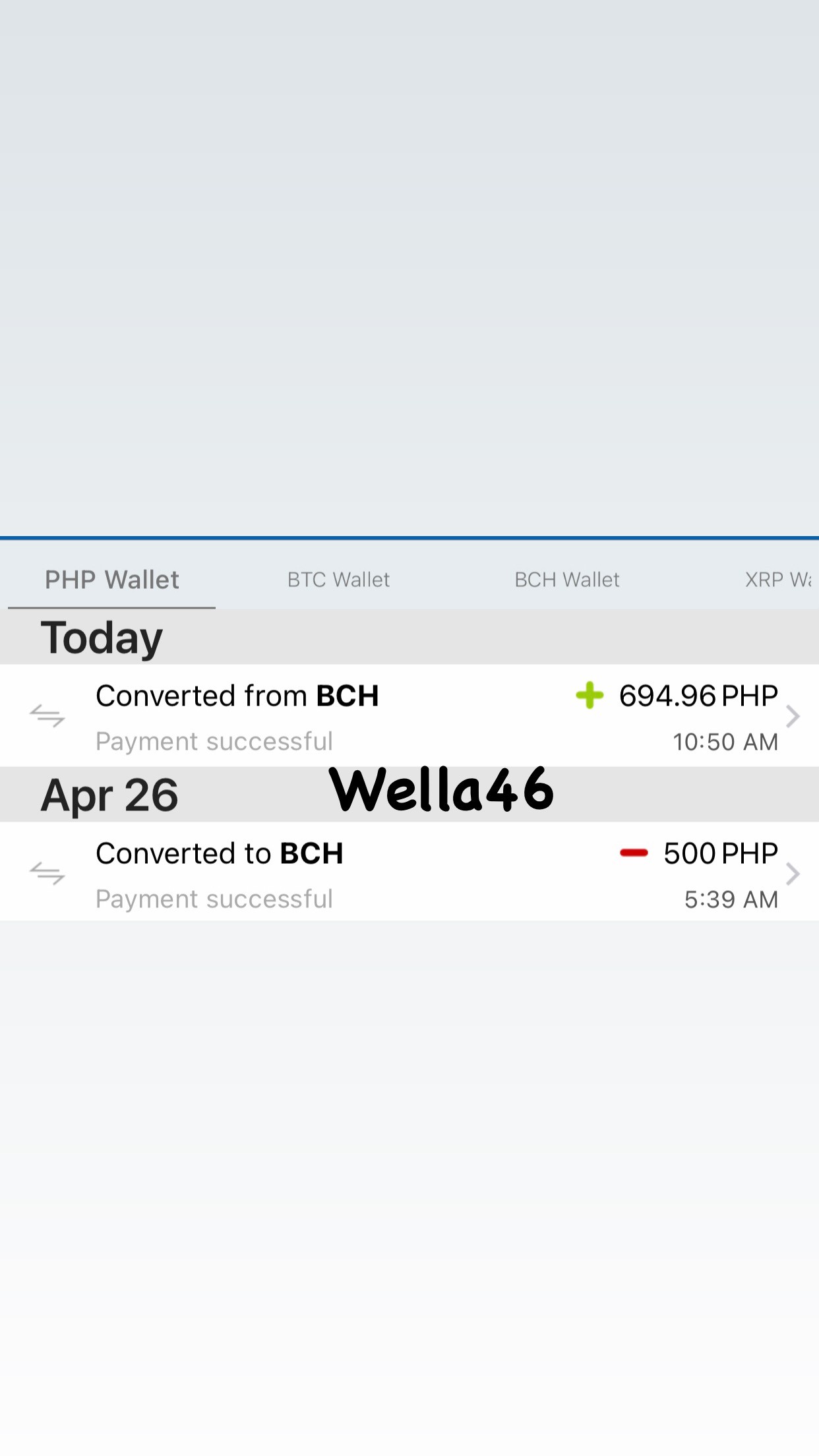Viewport: 819px width, 1456px height.
Task: Expand details chevron for the 694.96 PHP transaction
Action: click(793, 716)
